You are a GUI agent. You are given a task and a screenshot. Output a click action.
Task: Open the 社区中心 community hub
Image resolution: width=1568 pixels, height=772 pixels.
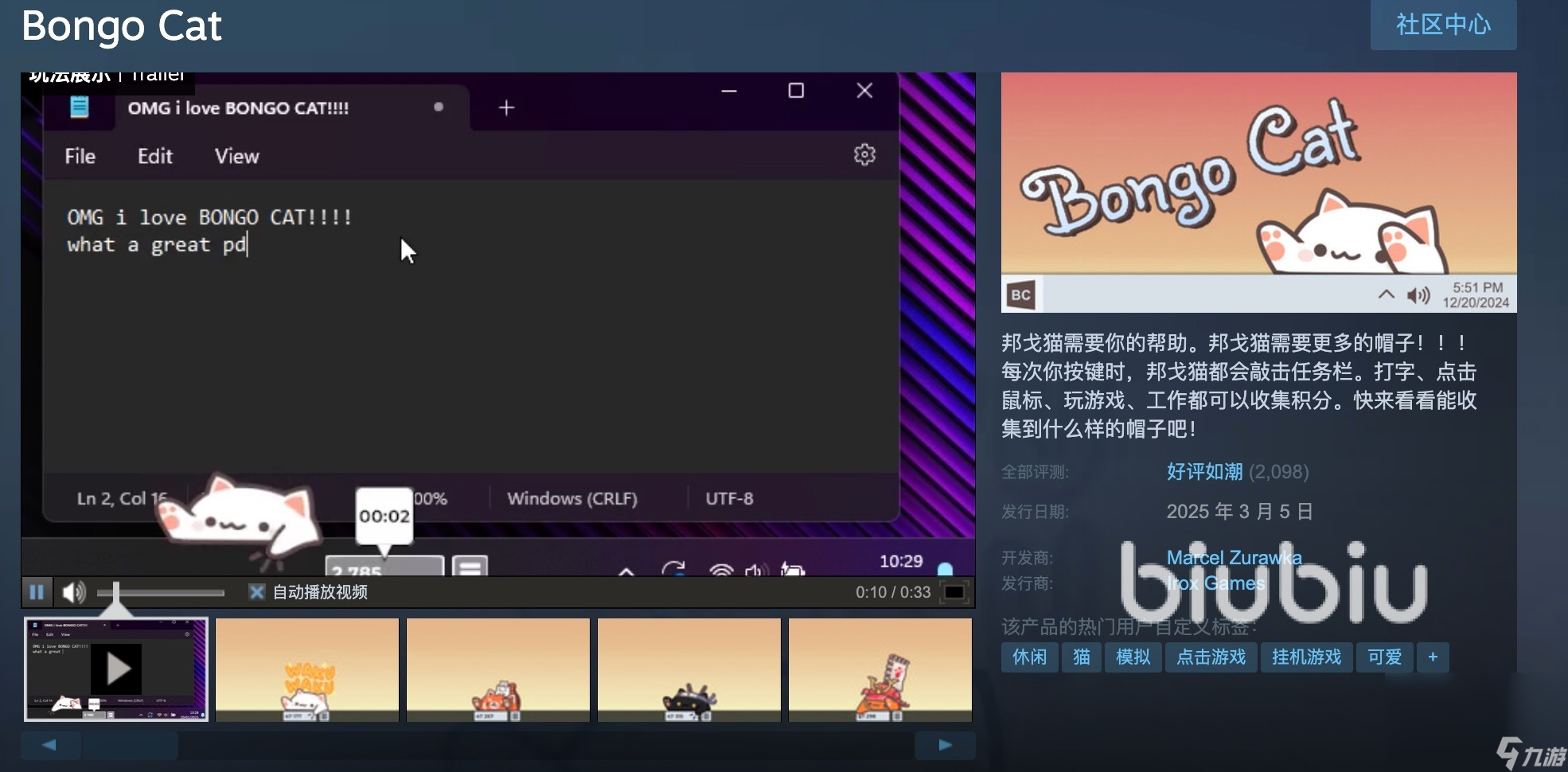point(1443,25)
